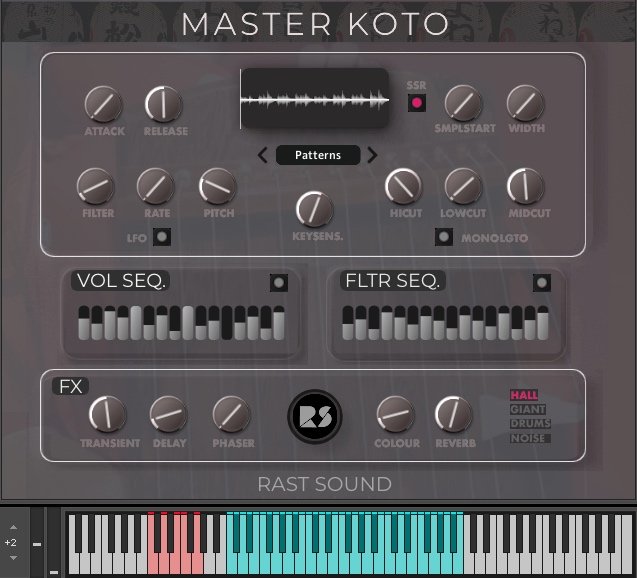This screenshot has height=578, width=637.
Task: Click the Smplstart knob
Action: pyautogui.click(x=463, y=103)
